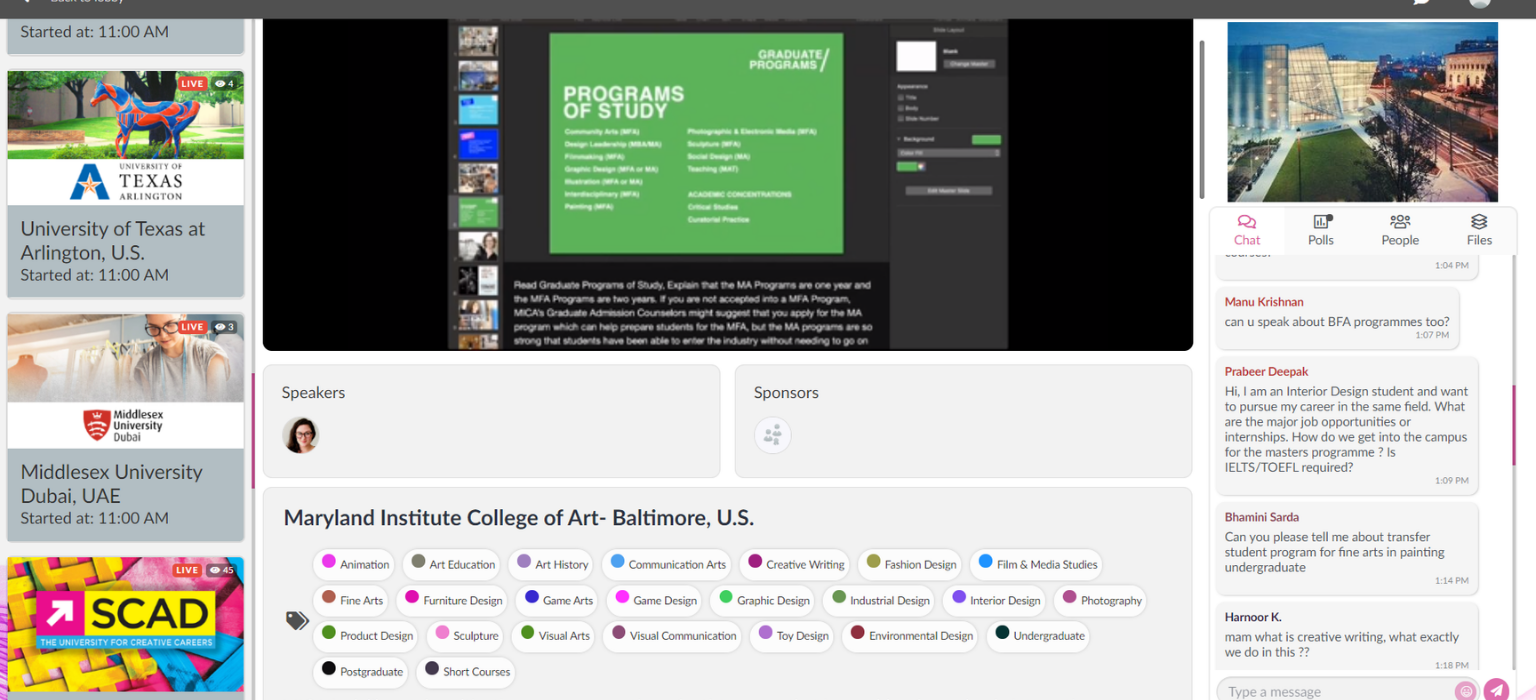Choose the Game Design tag

pos(655,600)
